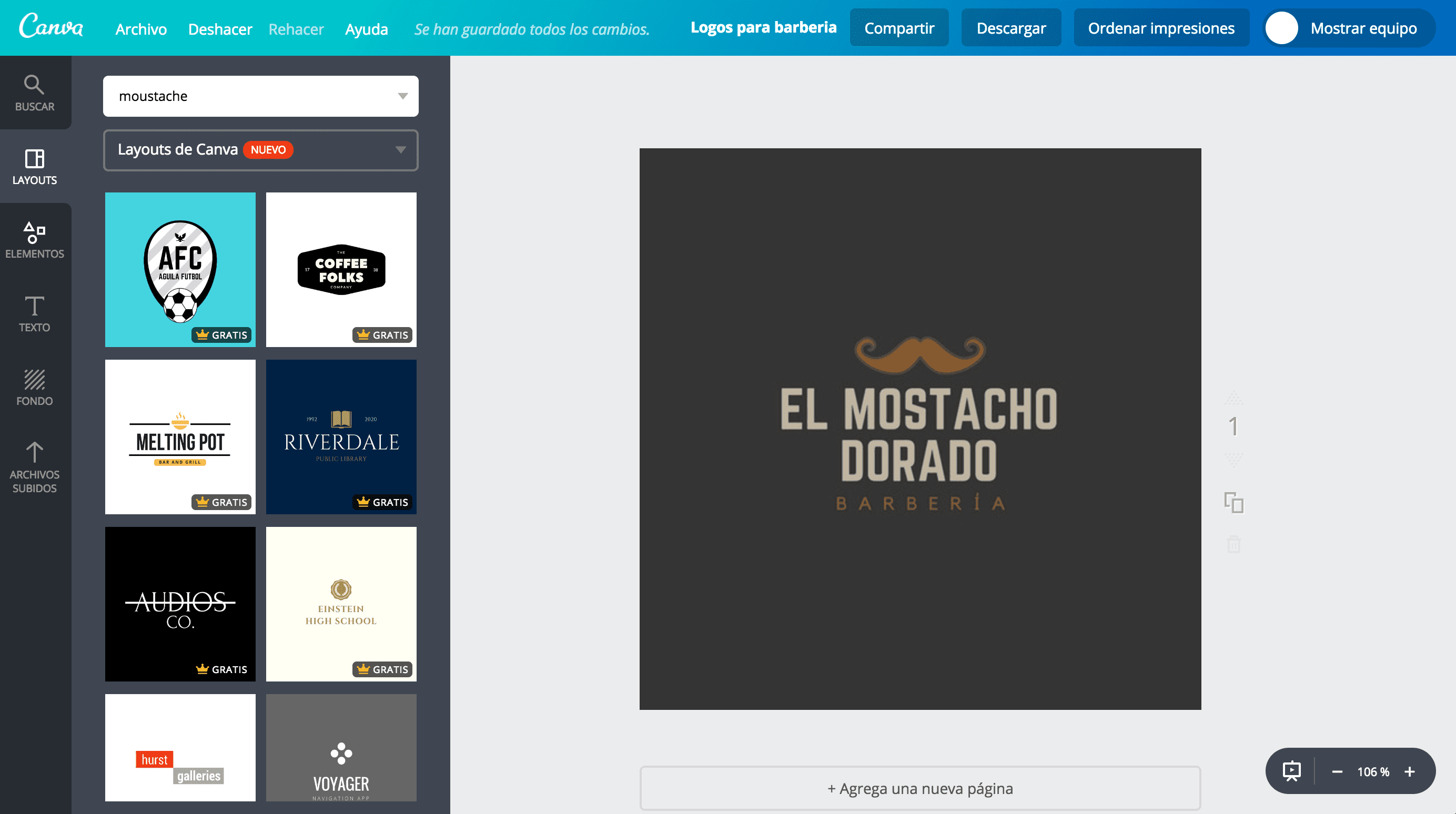The height and width of the screenshot is (814, 1456).
Task: Click the user avatar circle
Action: [x=1281, y=28]
